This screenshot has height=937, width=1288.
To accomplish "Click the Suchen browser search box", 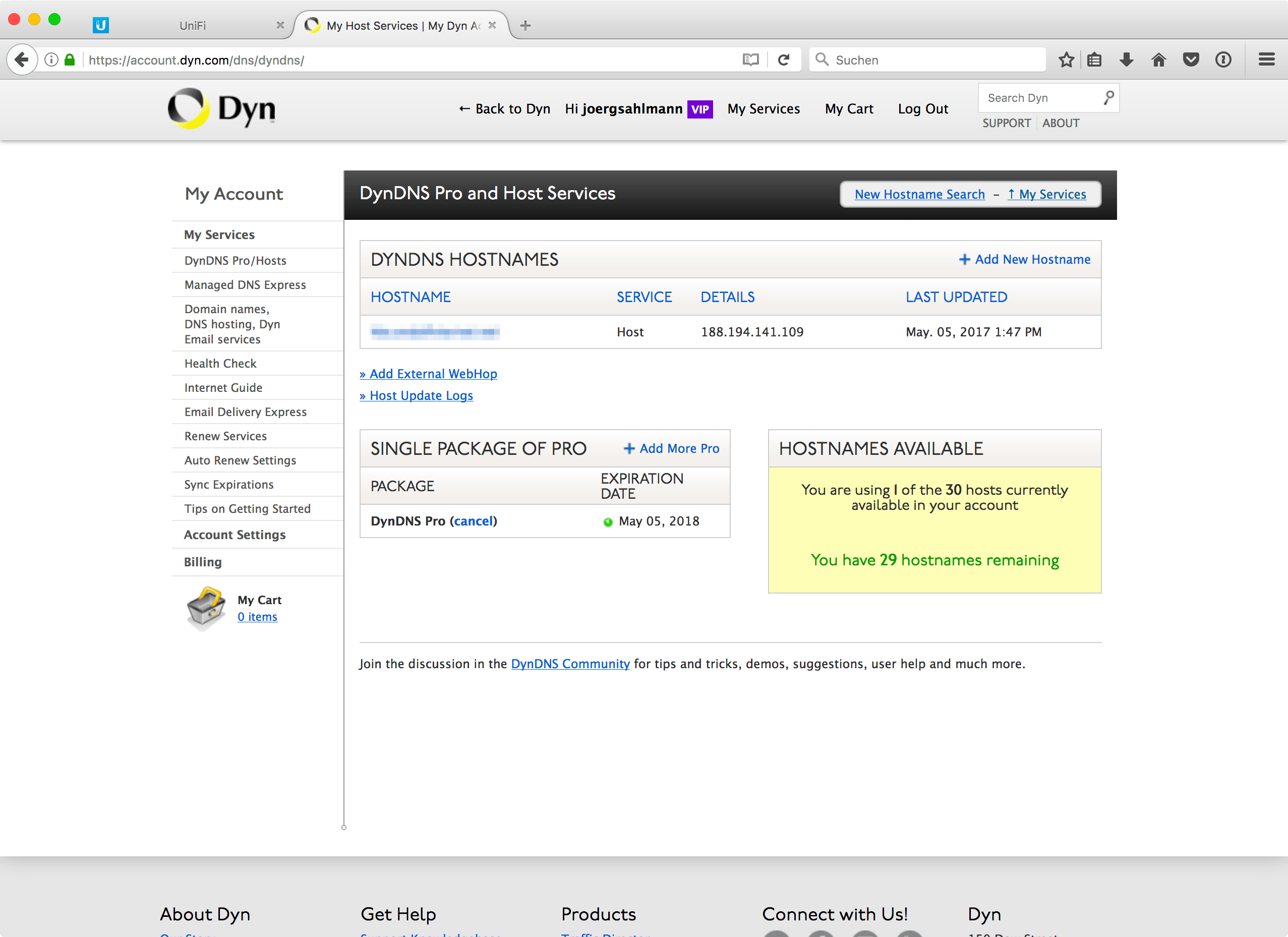I will [x=927, y=60].
